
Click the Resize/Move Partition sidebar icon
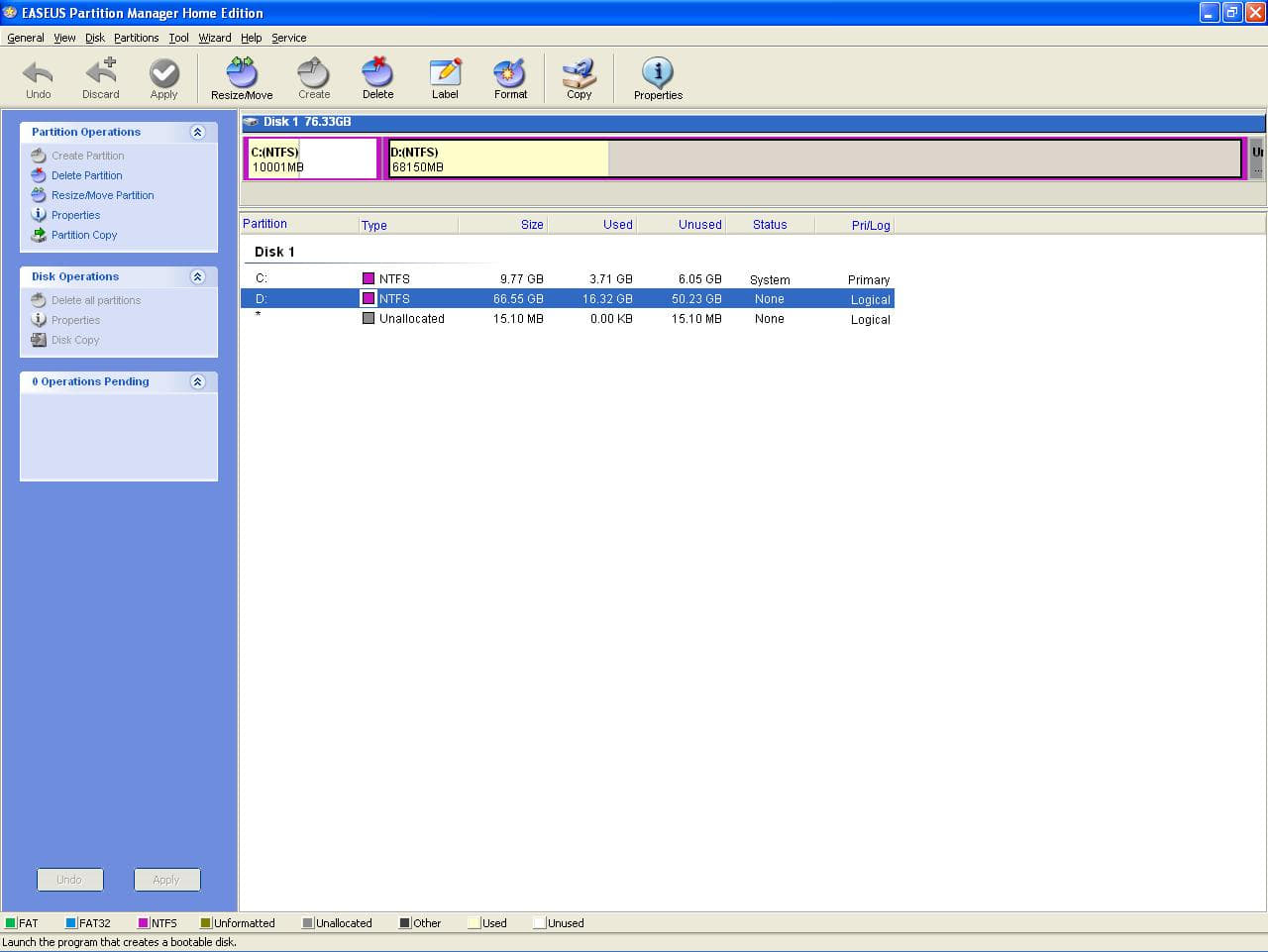click(39, 195)
